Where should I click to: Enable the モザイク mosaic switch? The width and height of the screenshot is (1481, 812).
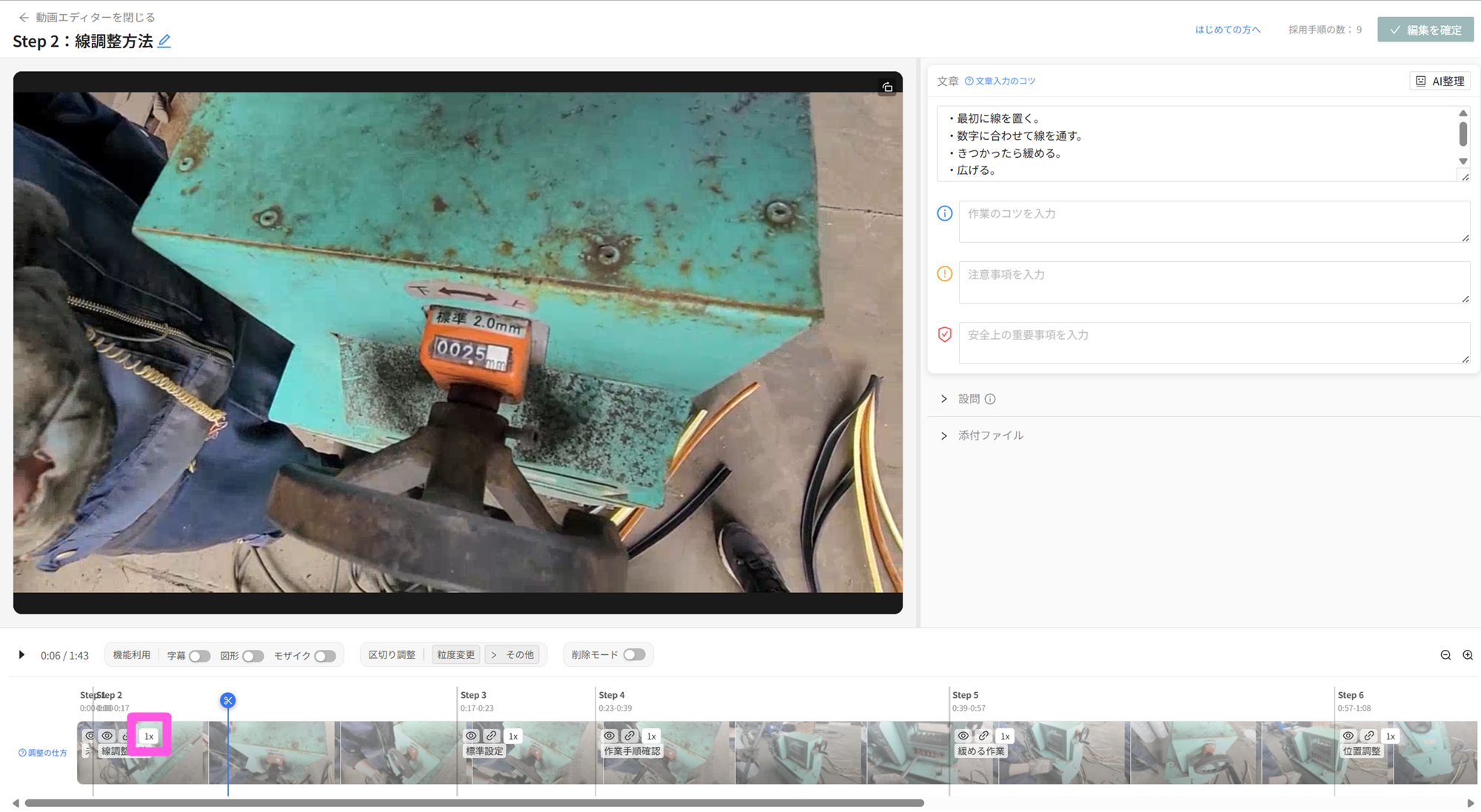click(x=324, y=656)
